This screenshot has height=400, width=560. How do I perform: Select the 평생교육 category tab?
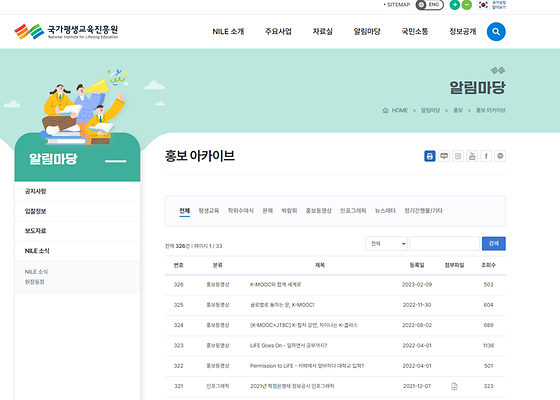[x=209, y=211]
